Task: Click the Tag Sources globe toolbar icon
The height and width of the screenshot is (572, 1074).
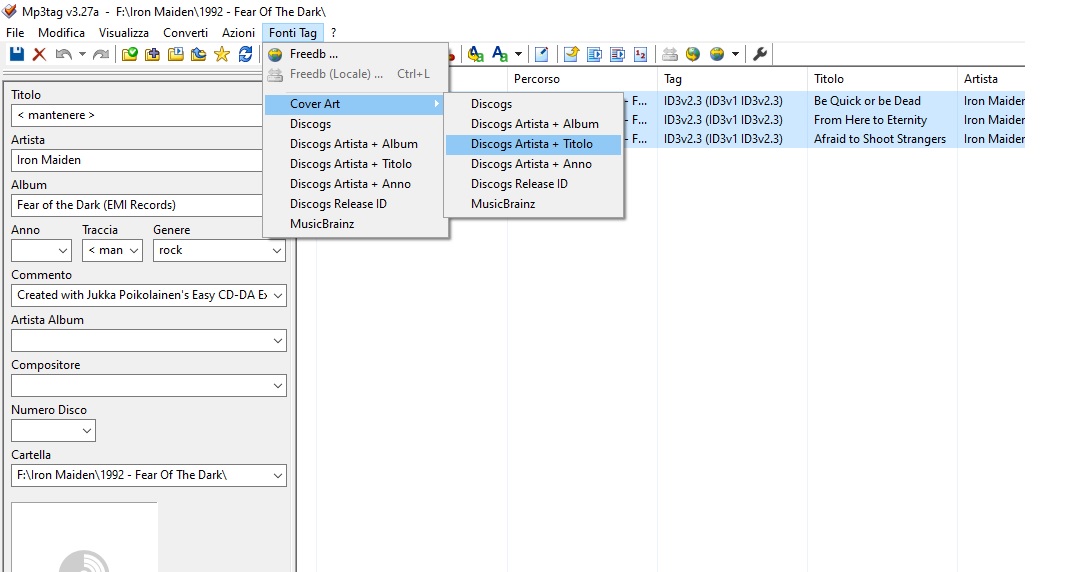Action: pyautogui.click(x=717, y=54)
